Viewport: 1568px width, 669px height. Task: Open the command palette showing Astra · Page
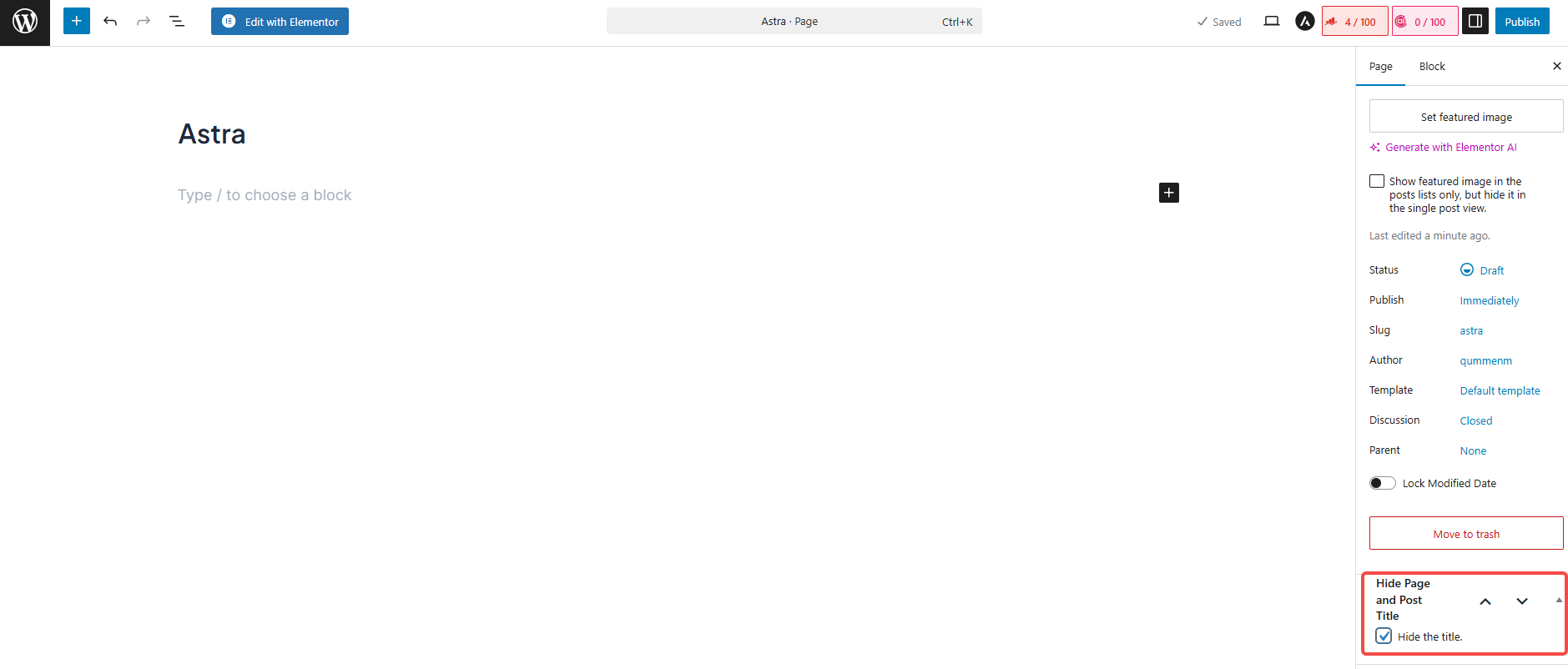click(794, 22)
